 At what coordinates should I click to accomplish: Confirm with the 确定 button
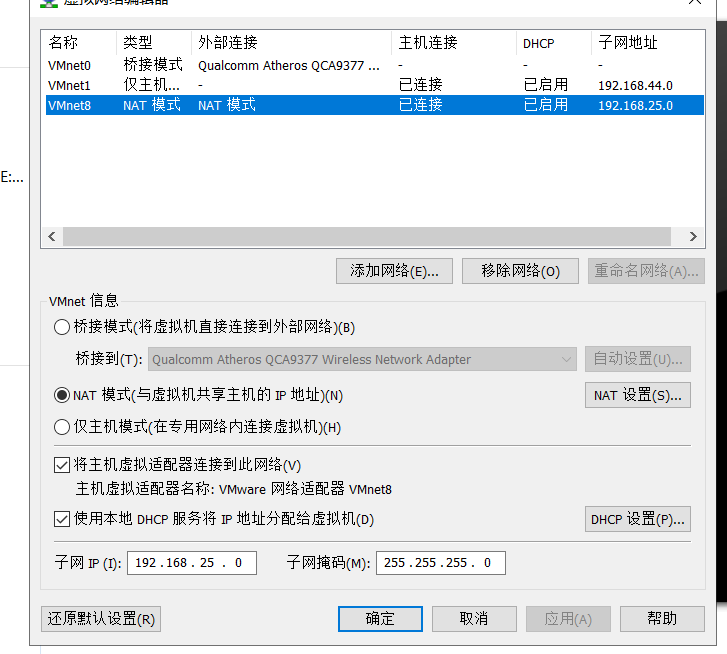click(380, 619)
